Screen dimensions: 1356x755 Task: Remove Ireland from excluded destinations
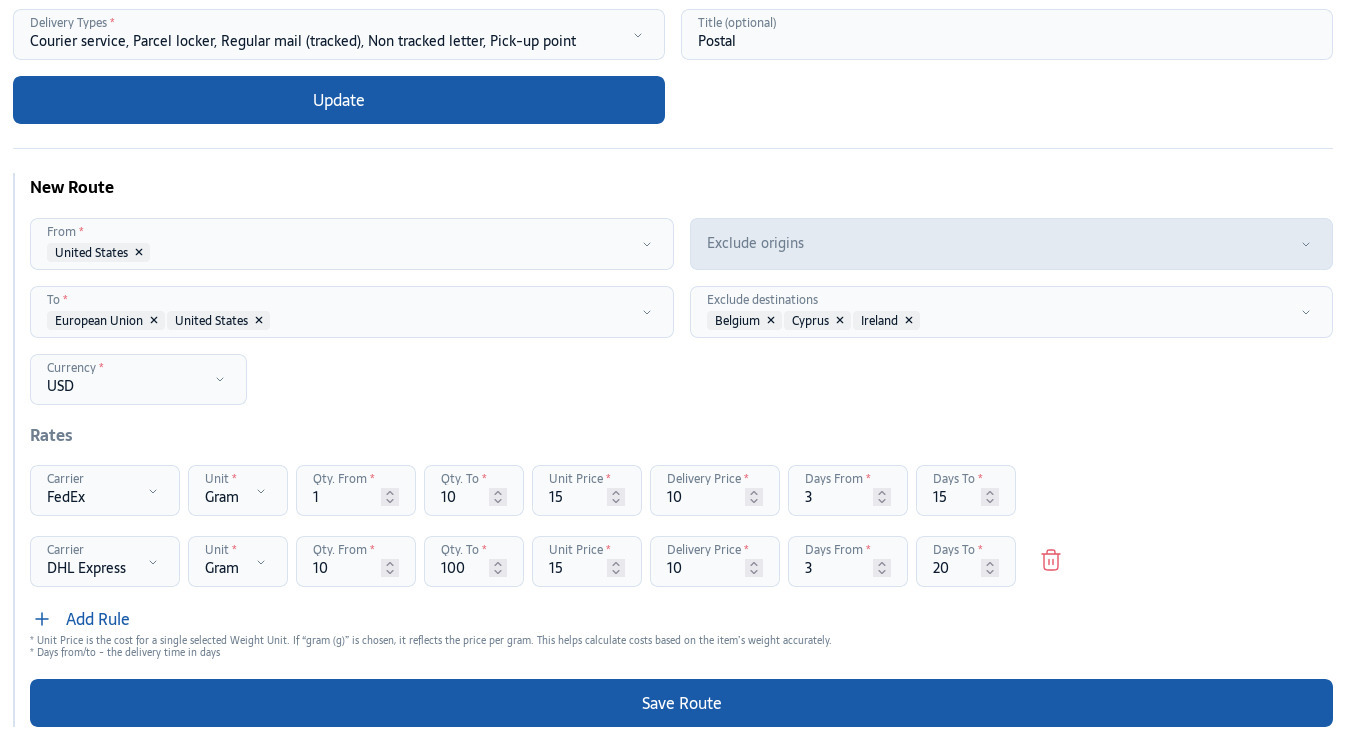click(909, 321)
